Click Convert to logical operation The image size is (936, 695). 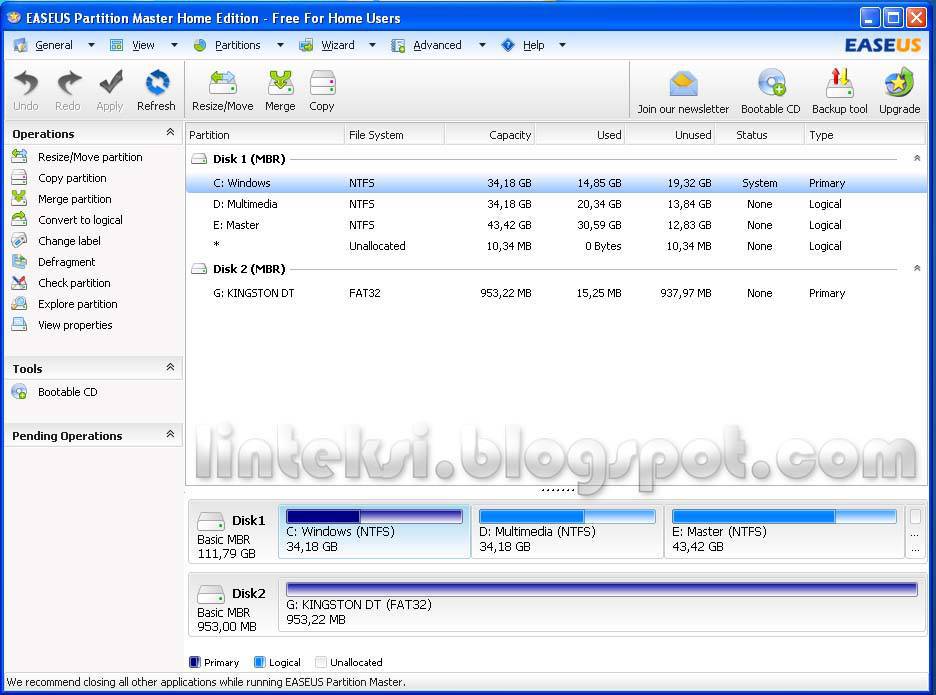tap(80, 220)
